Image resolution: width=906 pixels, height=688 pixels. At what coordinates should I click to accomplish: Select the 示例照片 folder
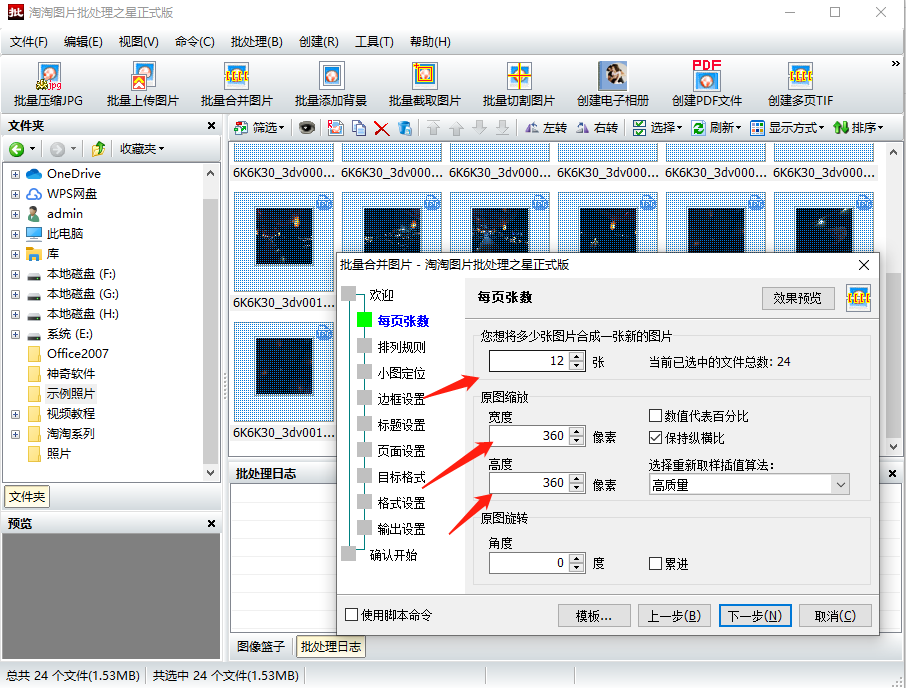pos(70,394)
